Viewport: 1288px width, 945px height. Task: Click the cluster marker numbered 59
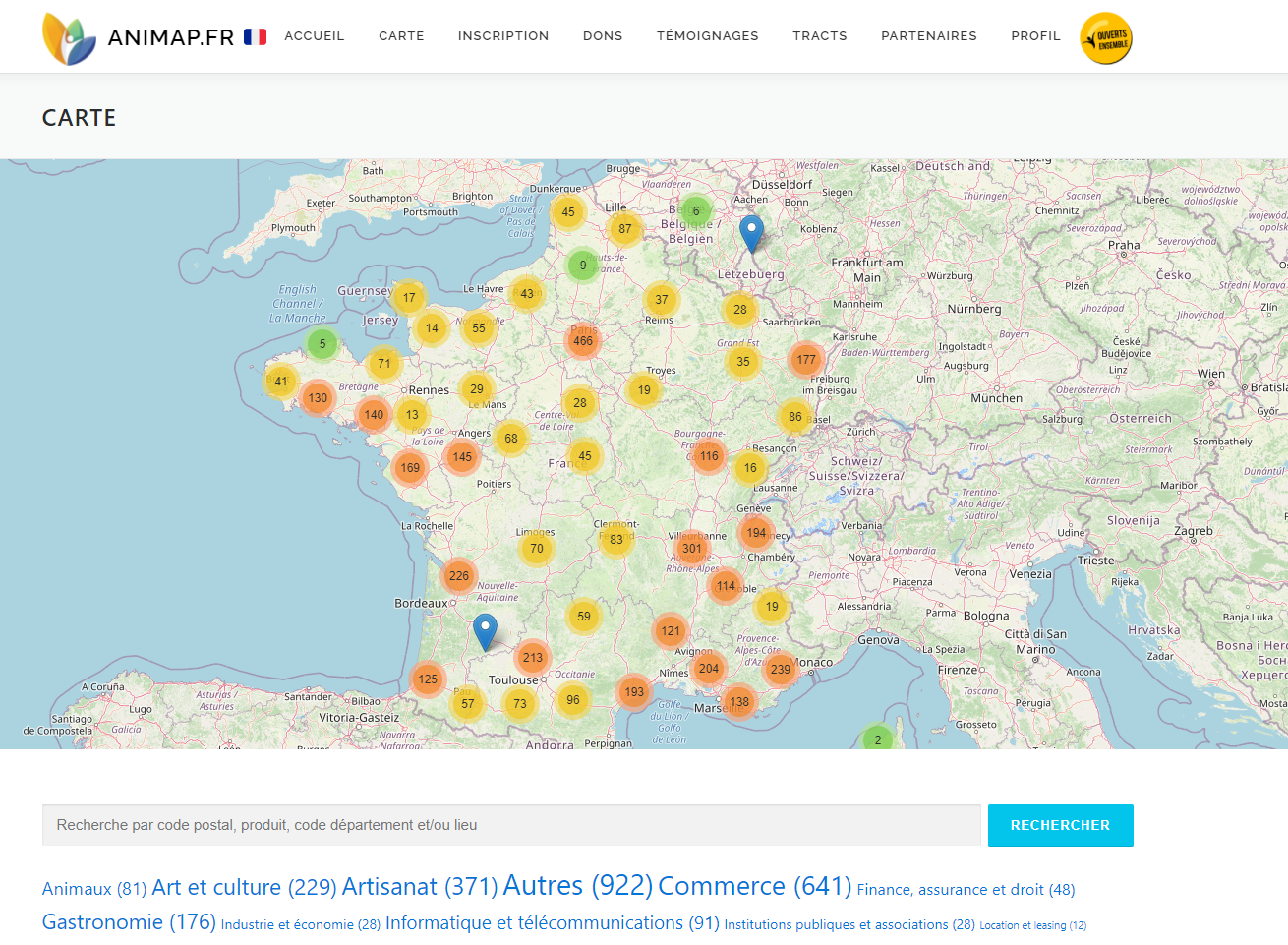click(x=584, y=617)
